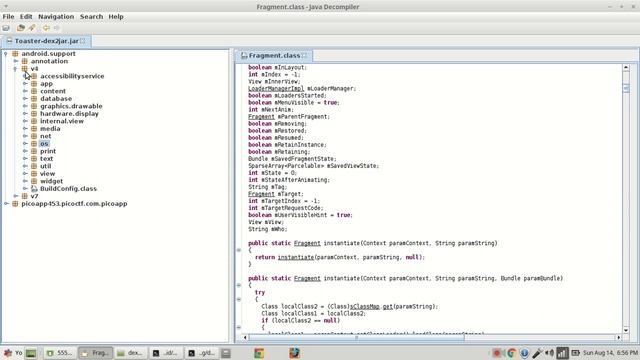Open the Navigation menu
640x360 pixels.
tap(56, 17)
